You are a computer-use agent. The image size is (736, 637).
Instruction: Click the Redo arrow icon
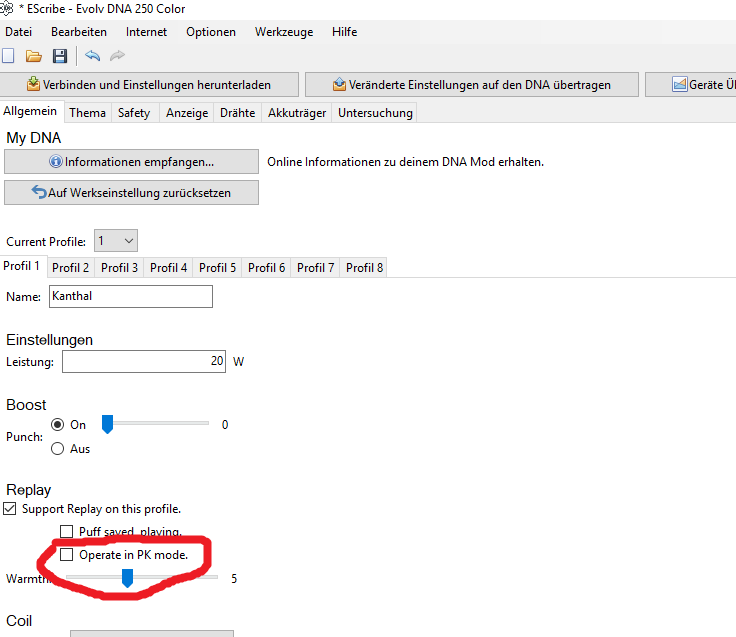point(117,56)
